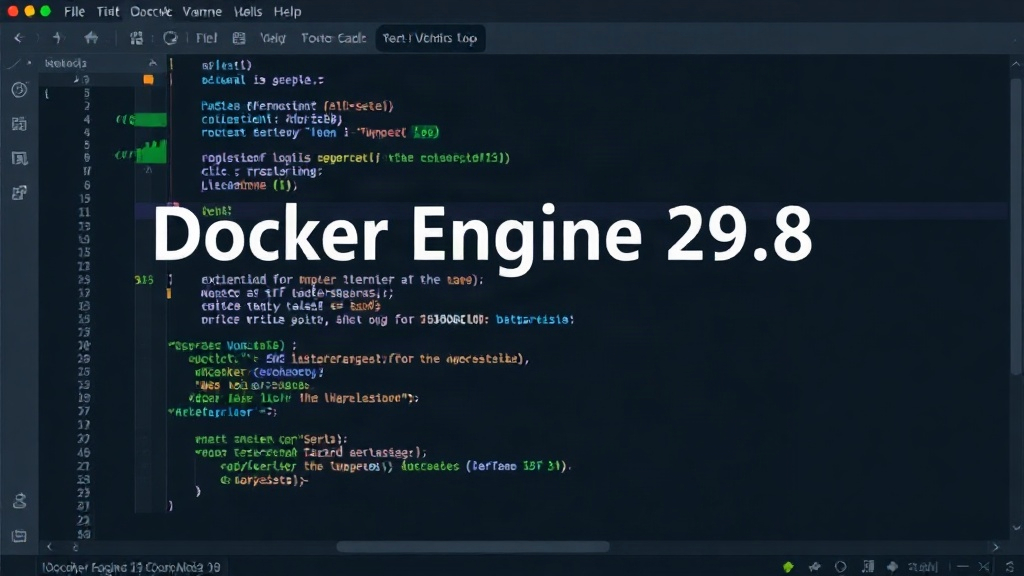Click the last icon in status bar
The image size is (1024, 576).
click(x=1010, y=566)
